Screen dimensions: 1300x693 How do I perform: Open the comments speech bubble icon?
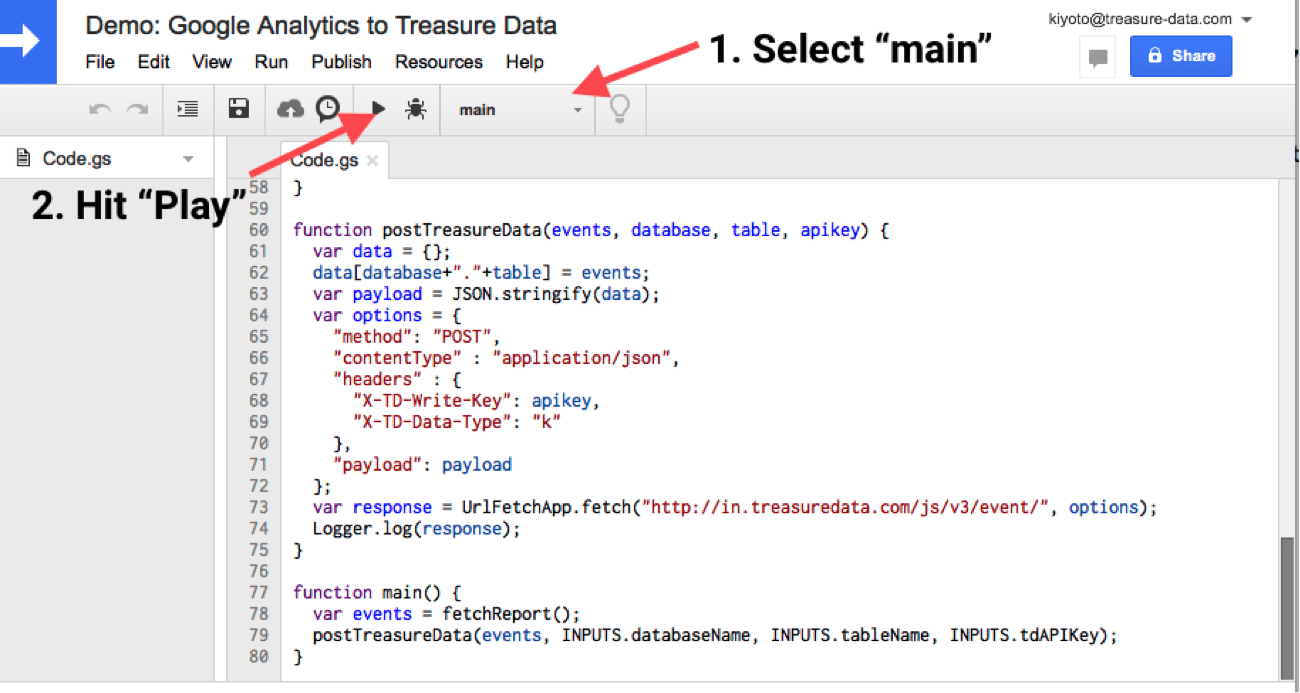pyautogui.click(x=1098, y=58)
